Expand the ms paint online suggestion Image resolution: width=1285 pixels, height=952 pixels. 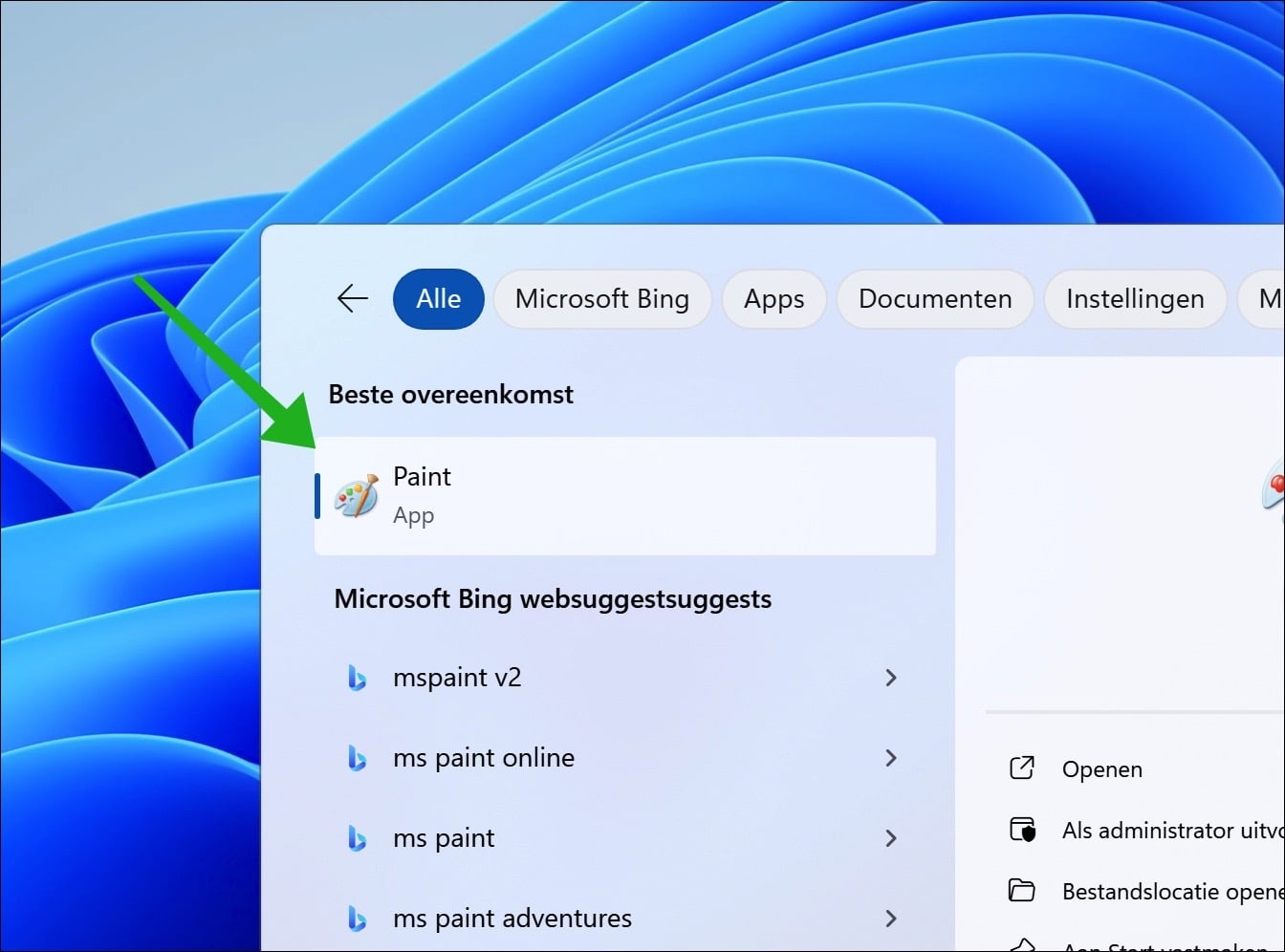coord(890,758)
